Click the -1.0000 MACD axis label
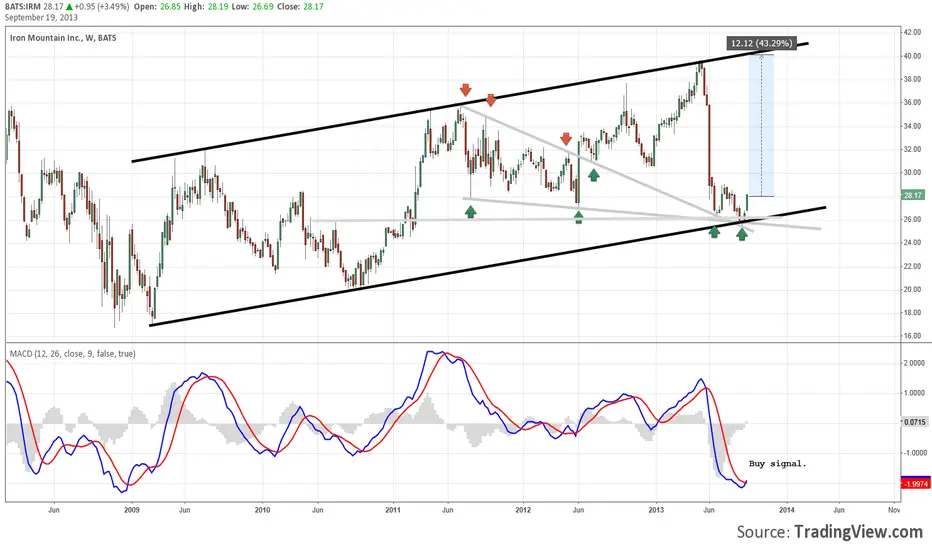Image resolution: width=932 pixels, height=550 pixels. point(914,453)
